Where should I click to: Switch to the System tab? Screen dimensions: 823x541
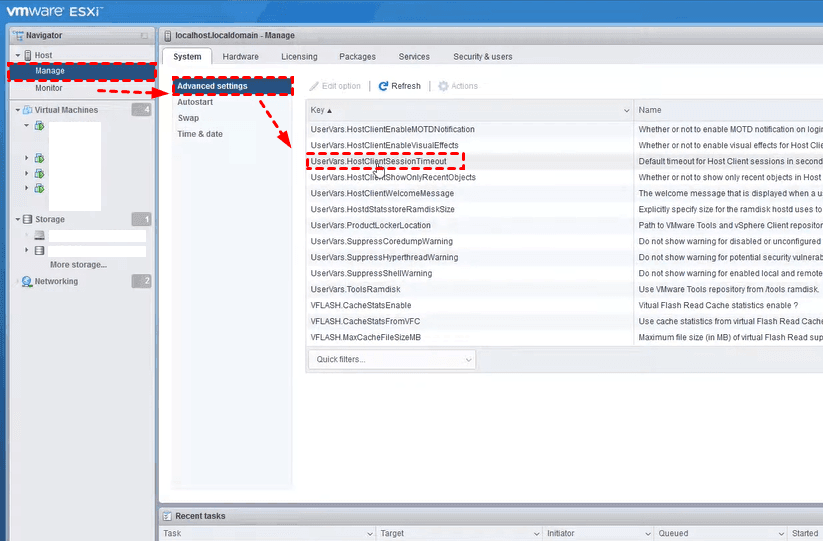pyautogui.click(x=187, y=57)
